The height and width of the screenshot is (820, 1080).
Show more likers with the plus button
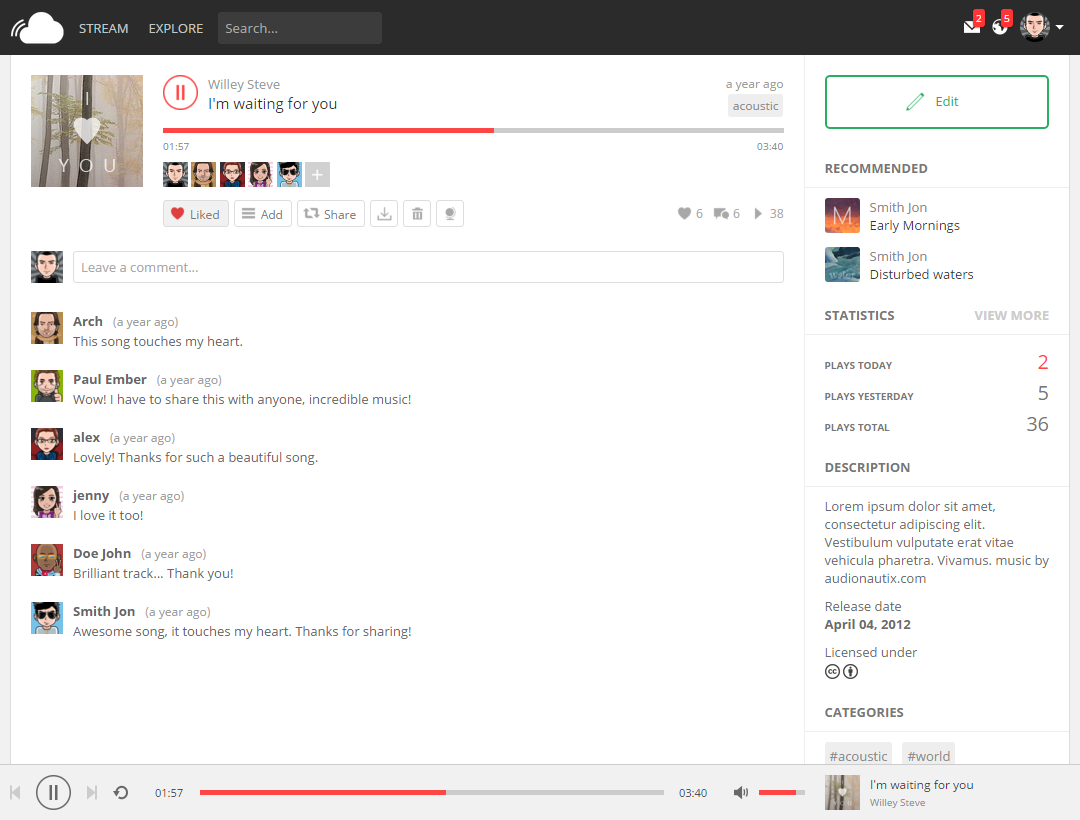tap(318, 174)
